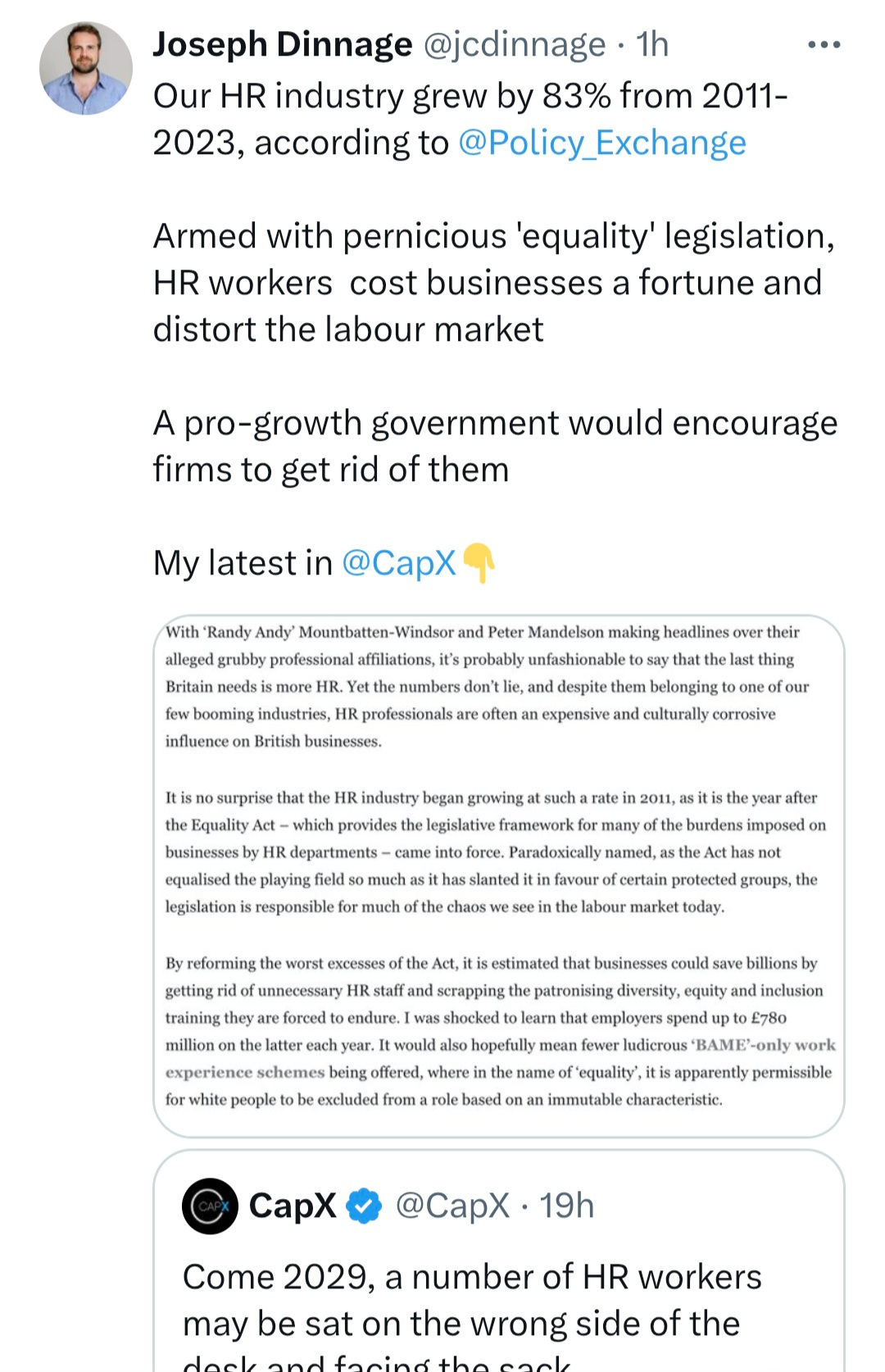
Task: Open the Joseph Dinnage display name
Action: [283, 45]
